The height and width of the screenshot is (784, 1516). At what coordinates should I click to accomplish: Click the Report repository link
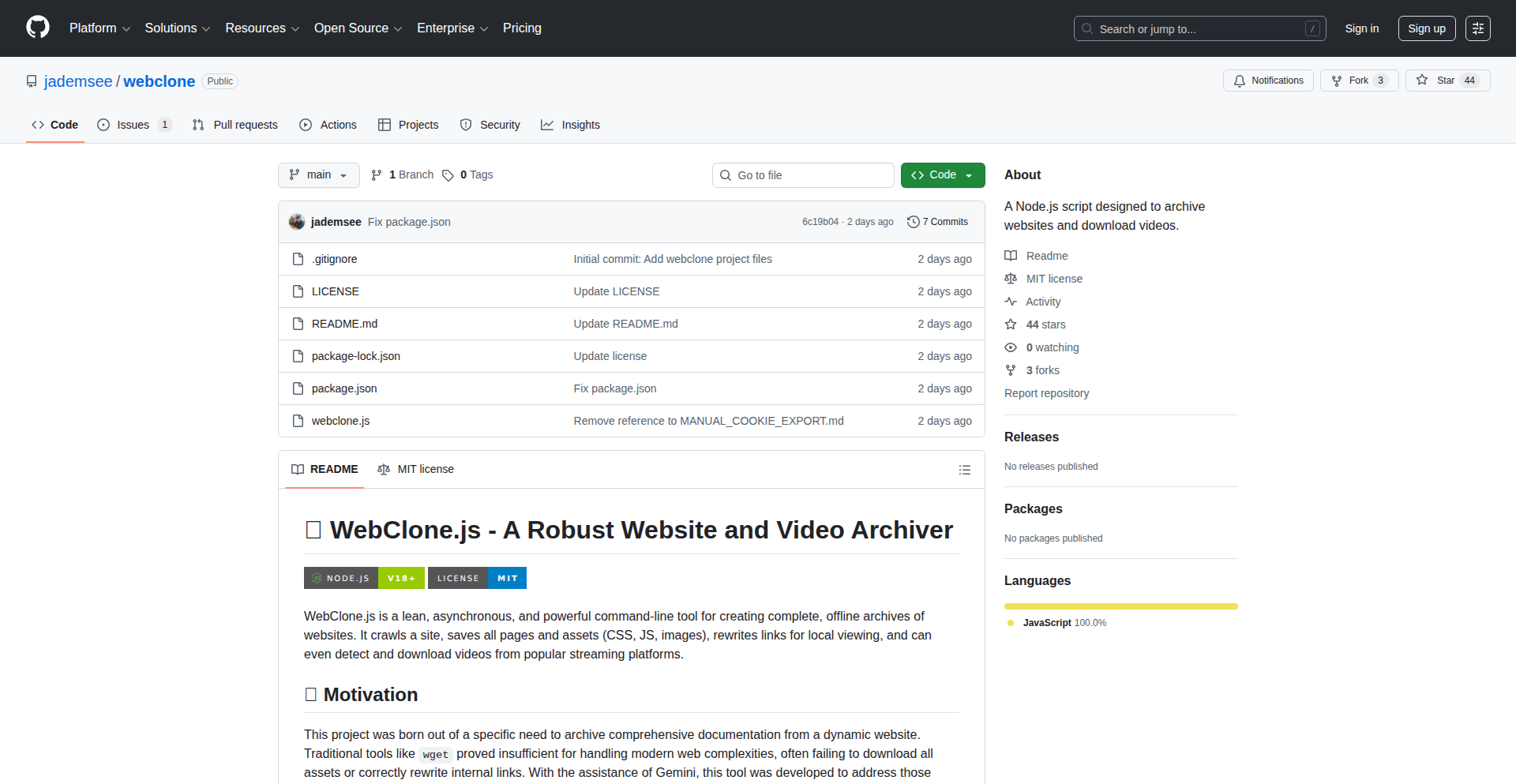tap(1046, 393)
